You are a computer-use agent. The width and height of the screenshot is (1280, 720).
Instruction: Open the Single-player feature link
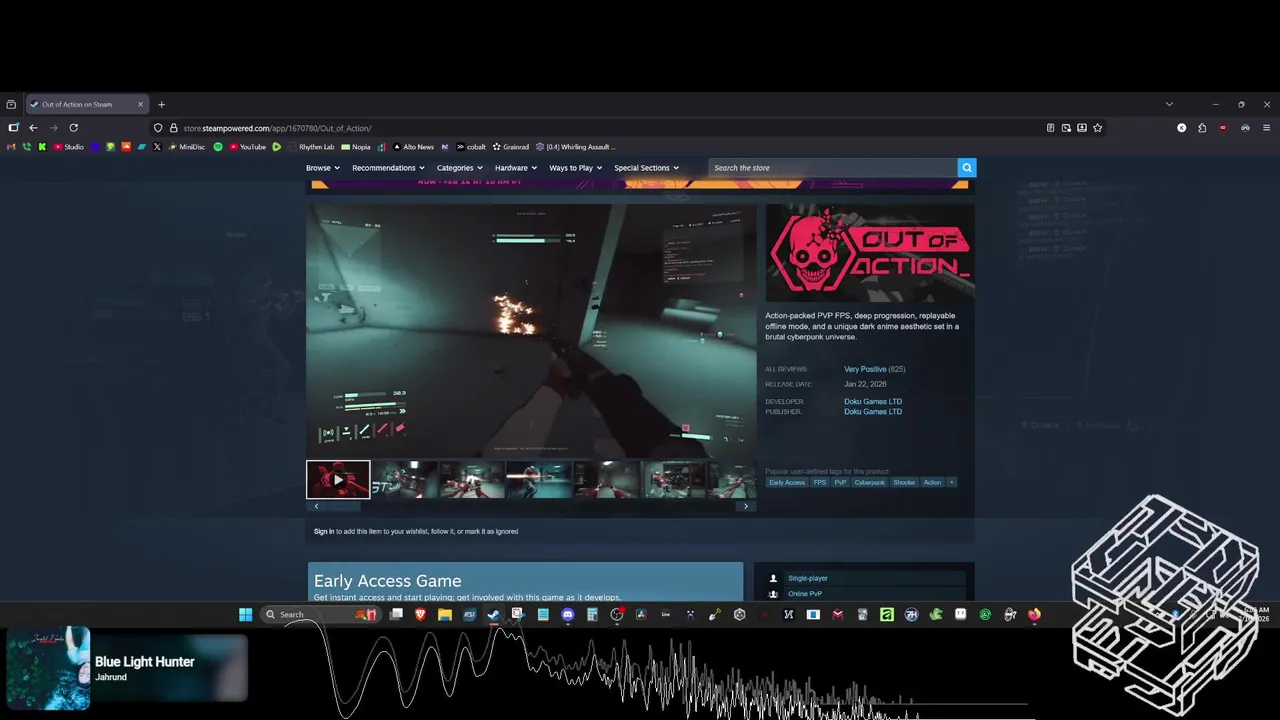(808, 578)
